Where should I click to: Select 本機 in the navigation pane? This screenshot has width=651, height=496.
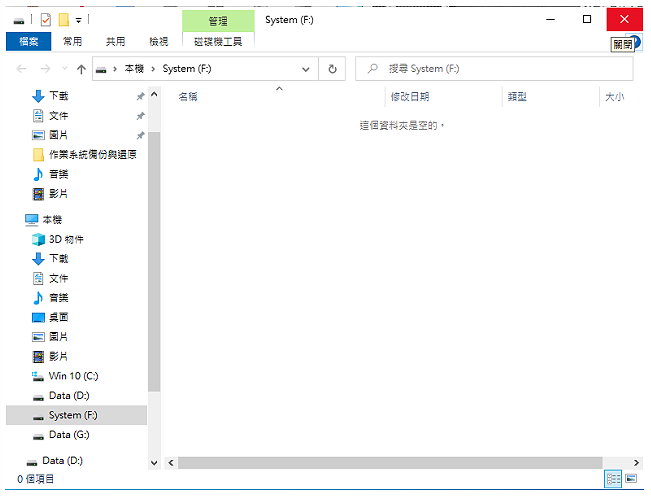pos(52,220)
